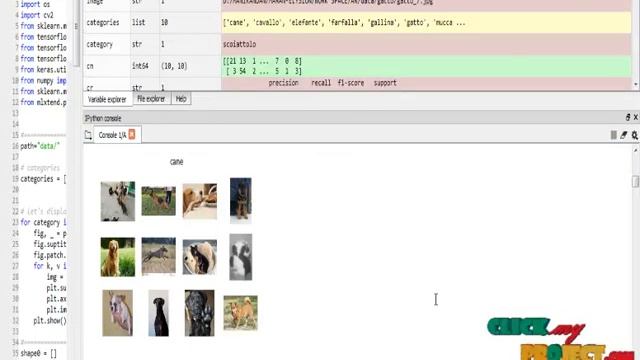Screen dimensions: 640x360
Task: Open IPython console options gear
Action: (x=635, y=135)
